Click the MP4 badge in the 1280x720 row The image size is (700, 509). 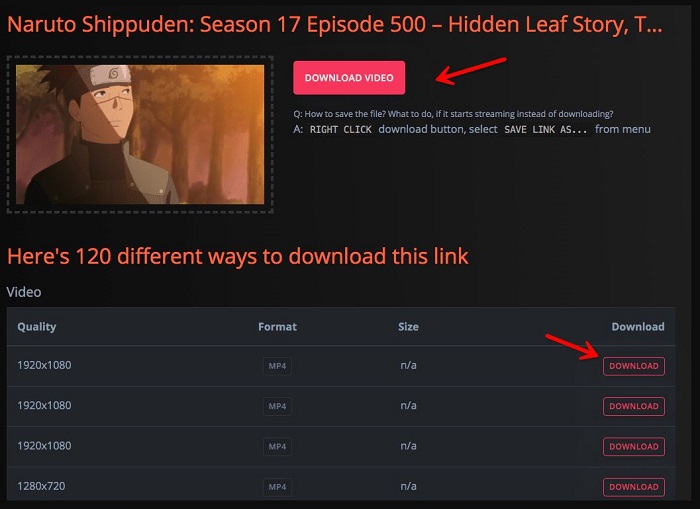tap(277, 487)
